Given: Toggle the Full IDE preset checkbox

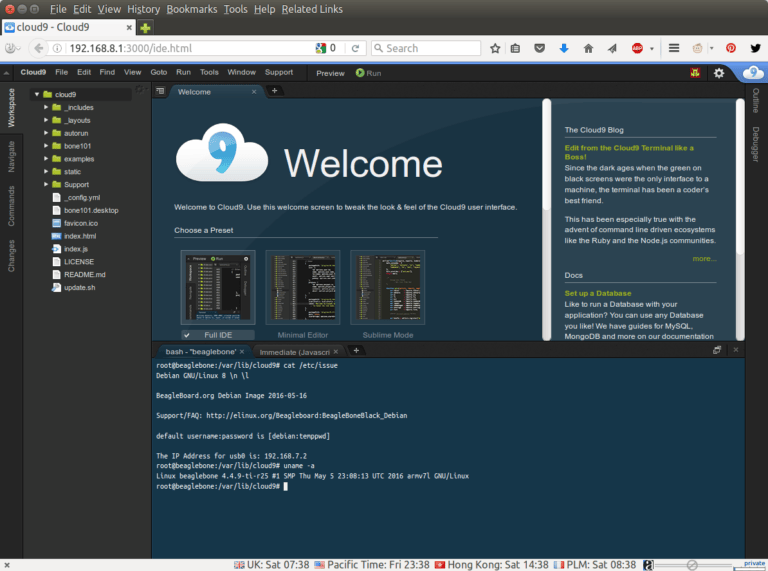Looking at the screenshot, I should coord(187,335).
